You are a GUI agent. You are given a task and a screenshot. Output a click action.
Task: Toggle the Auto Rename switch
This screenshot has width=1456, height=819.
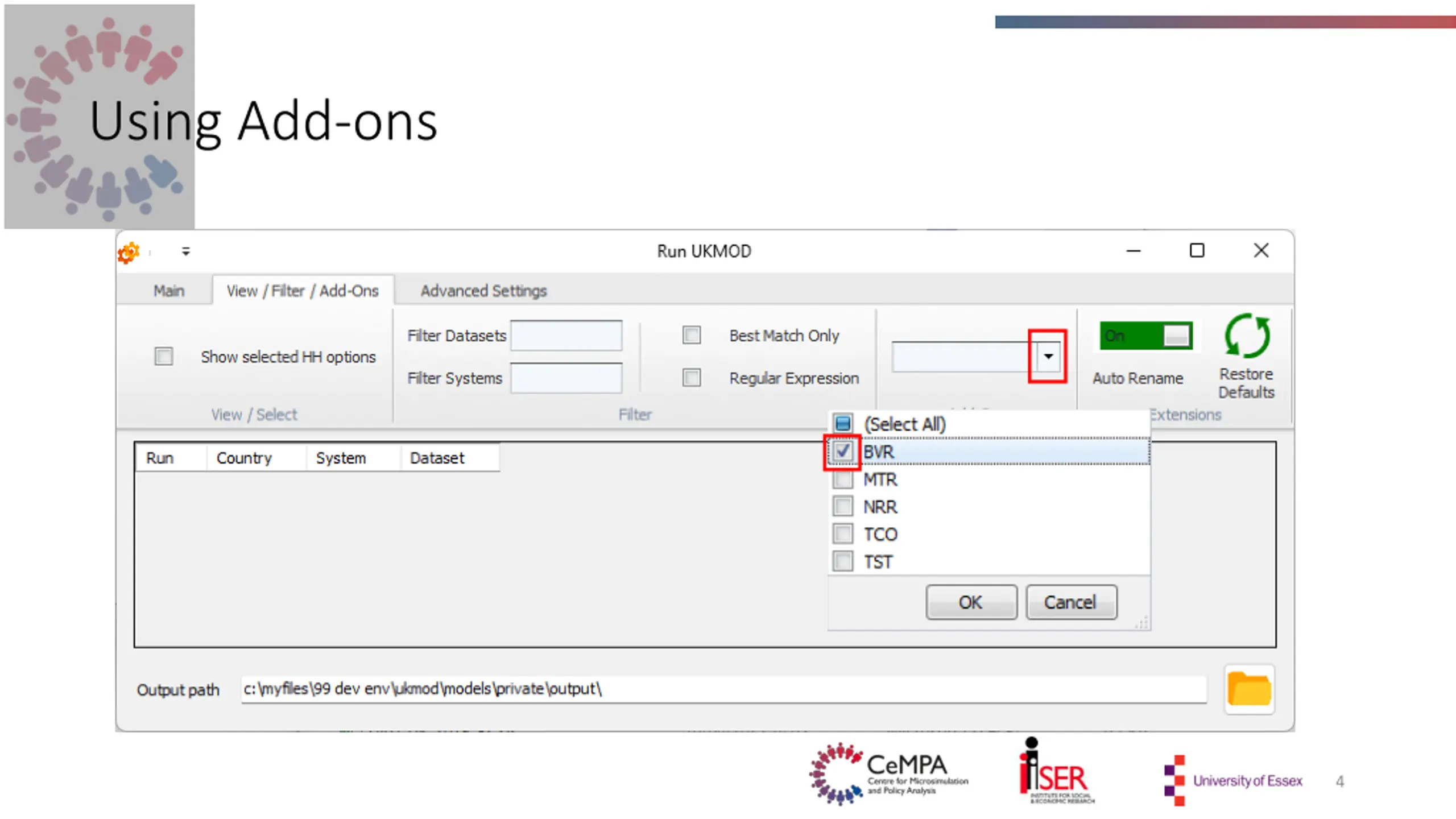point(1145,336)
